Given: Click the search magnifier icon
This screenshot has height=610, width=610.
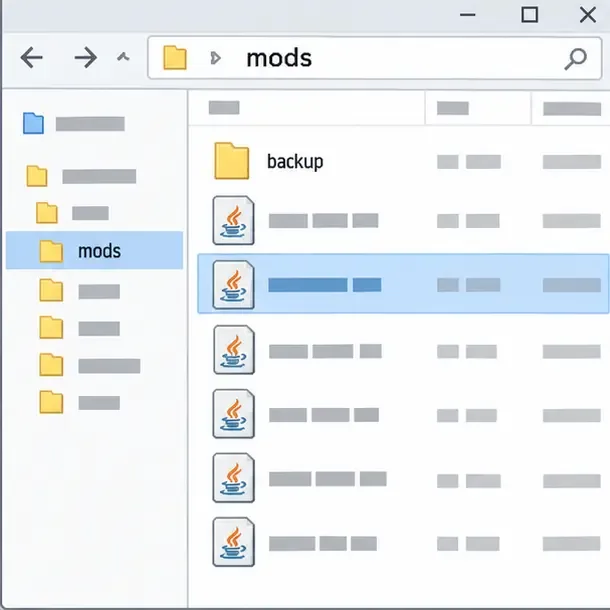Looking at the screenshot, I should click(575, 59).
